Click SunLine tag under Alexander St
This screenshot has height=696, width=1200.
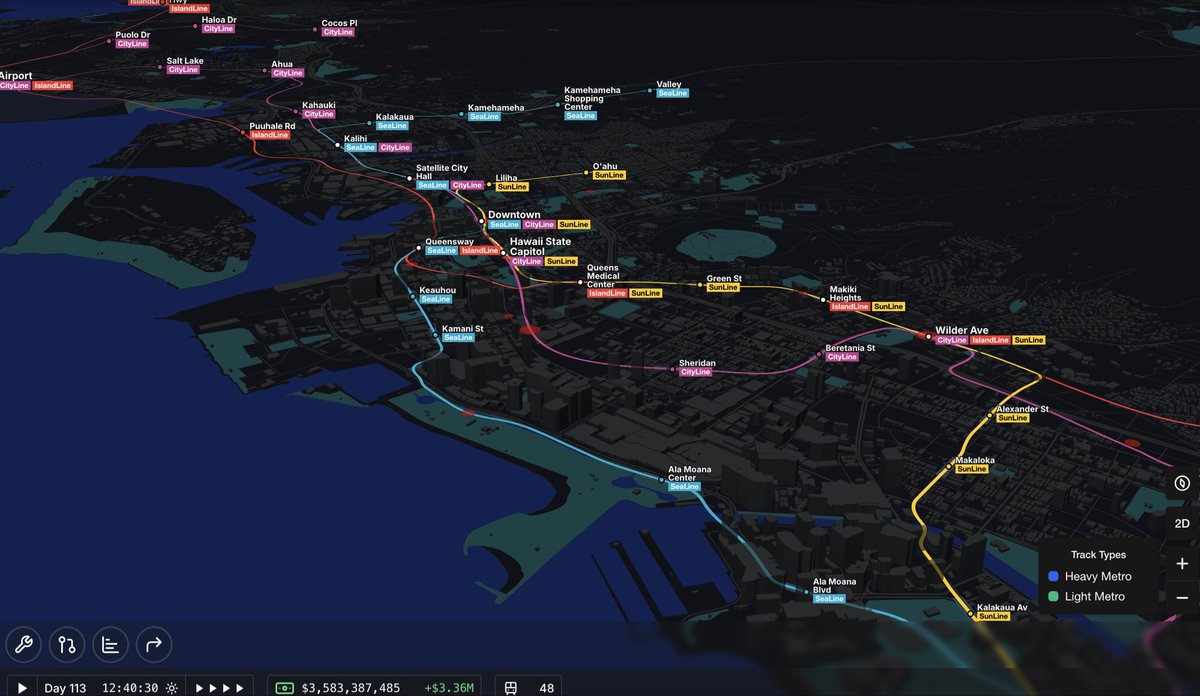1013,418
